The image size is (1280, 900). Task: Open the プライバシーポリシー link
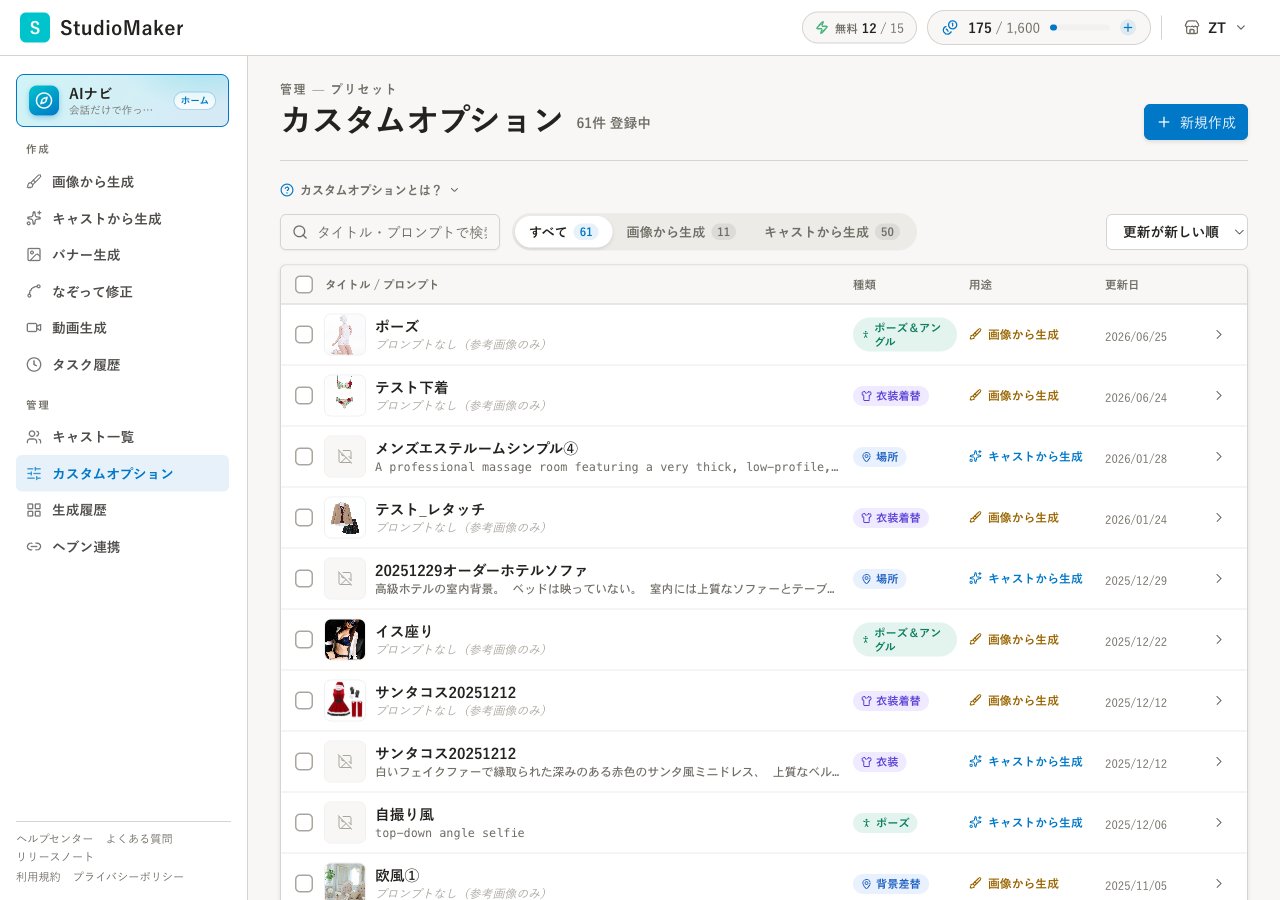point(128,877)
